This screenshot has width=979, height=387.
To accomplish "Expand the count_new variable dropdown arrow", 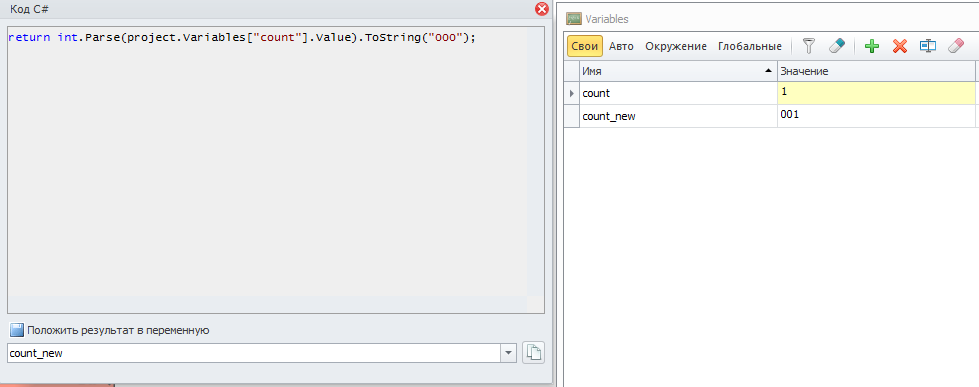I will pyautogui.click(x=509, y=353).
